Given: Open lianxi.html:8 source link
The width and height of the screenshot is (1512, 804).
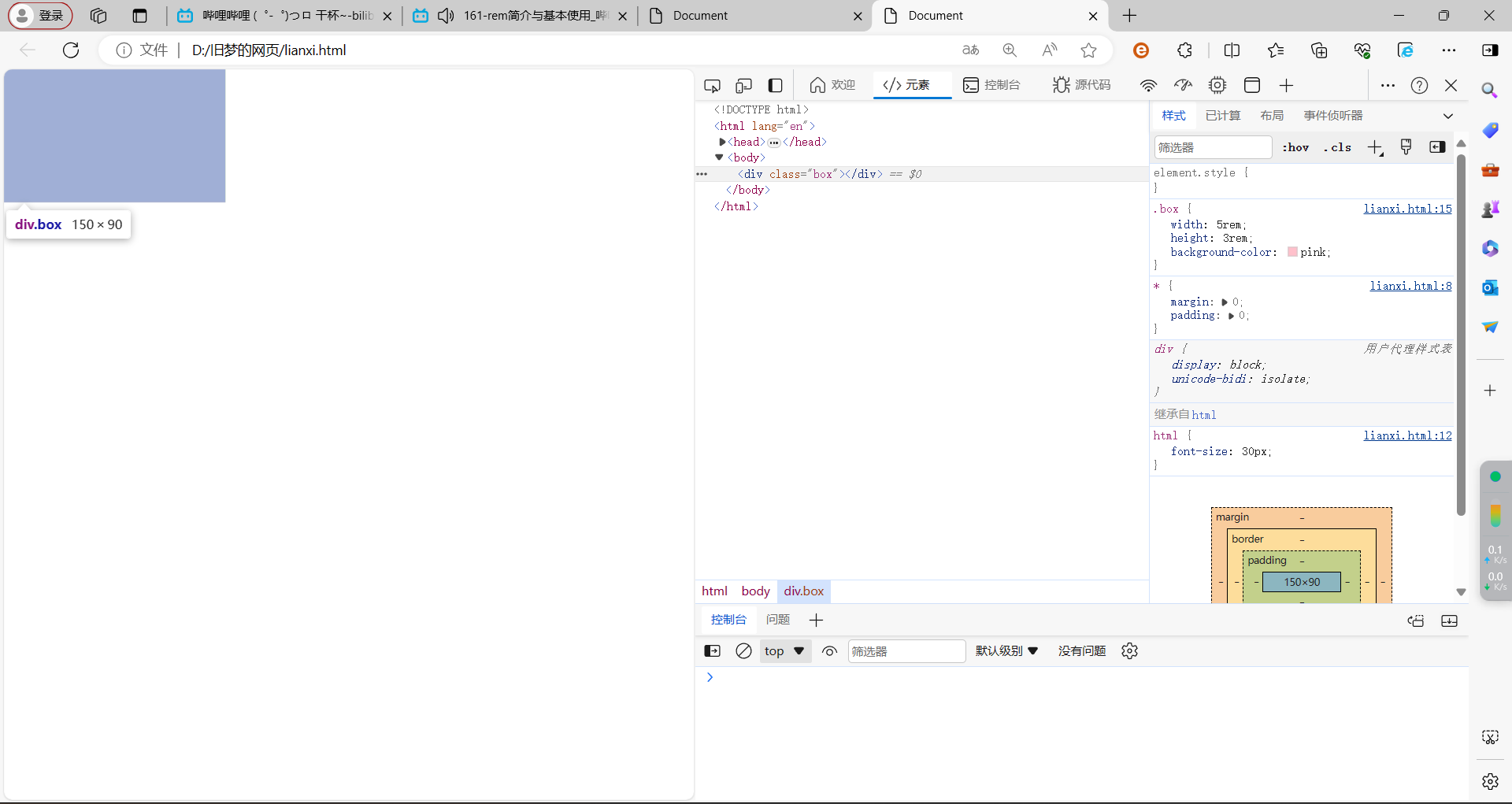Looking at the screenshot, I should 1410,286.
